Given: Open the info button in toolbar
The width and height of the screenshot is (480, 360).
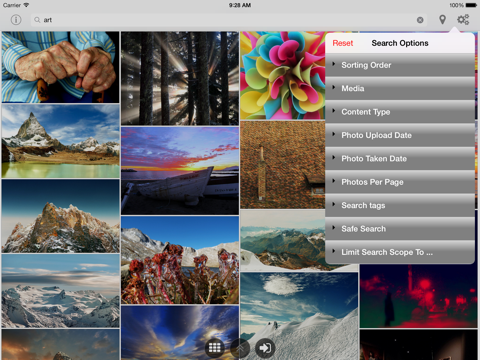Looking at the screenshot, I should tap(16, 20).
